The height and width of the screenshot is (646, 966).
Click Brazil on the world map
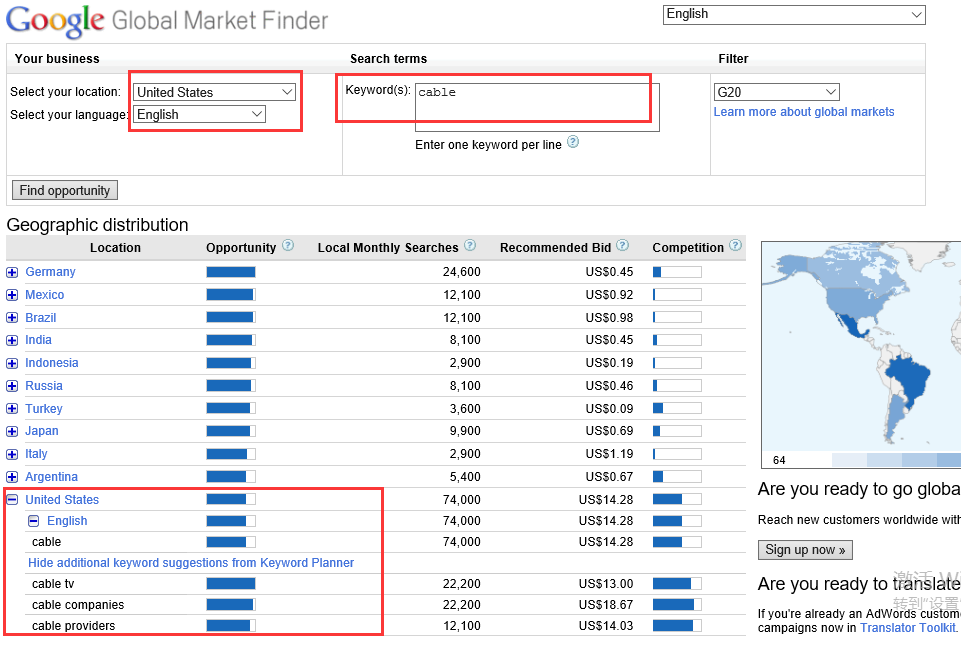[910, 377]
